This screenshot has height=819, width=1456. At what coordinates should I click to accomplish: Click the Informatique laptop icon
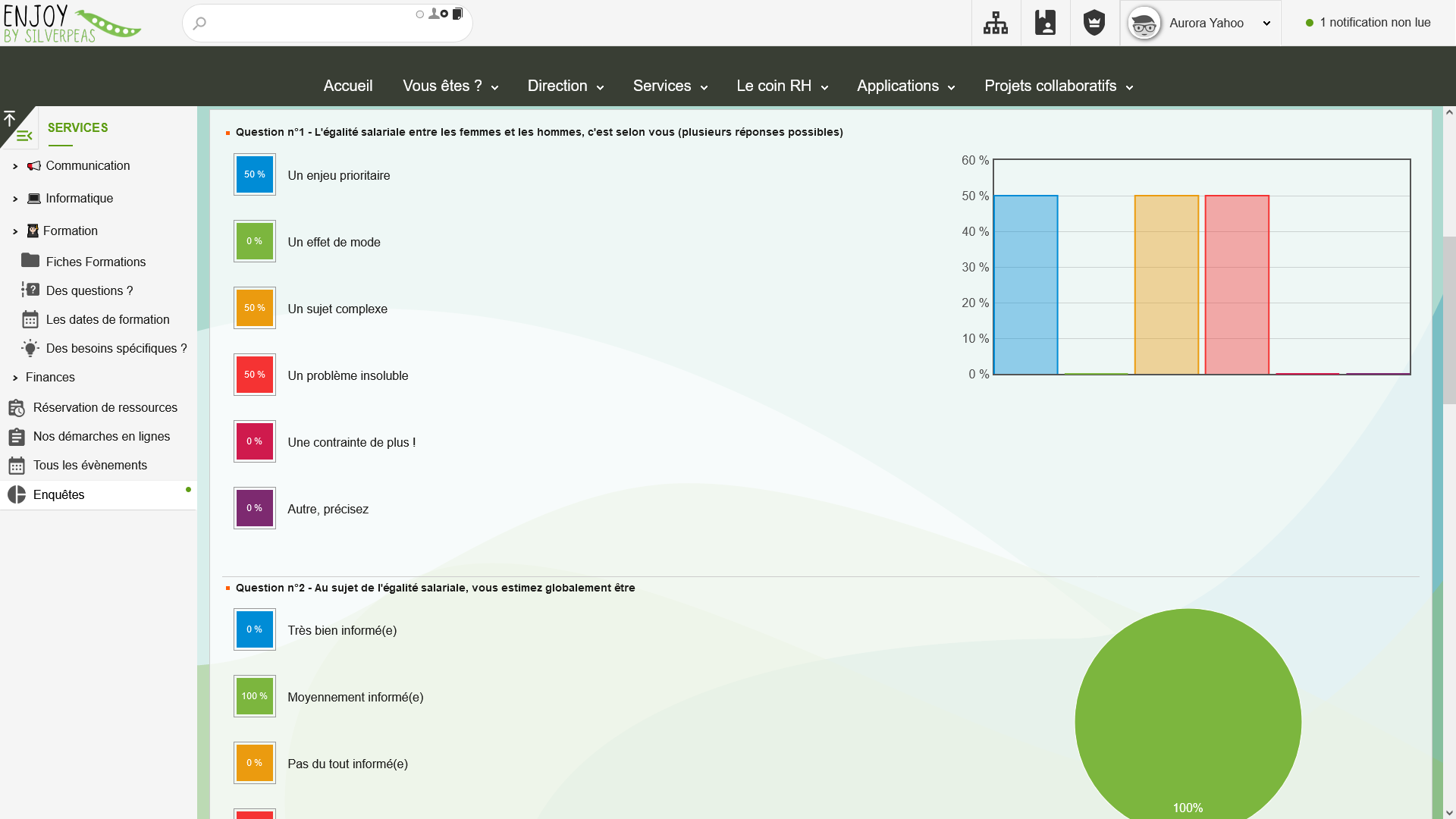coord(34,198)
